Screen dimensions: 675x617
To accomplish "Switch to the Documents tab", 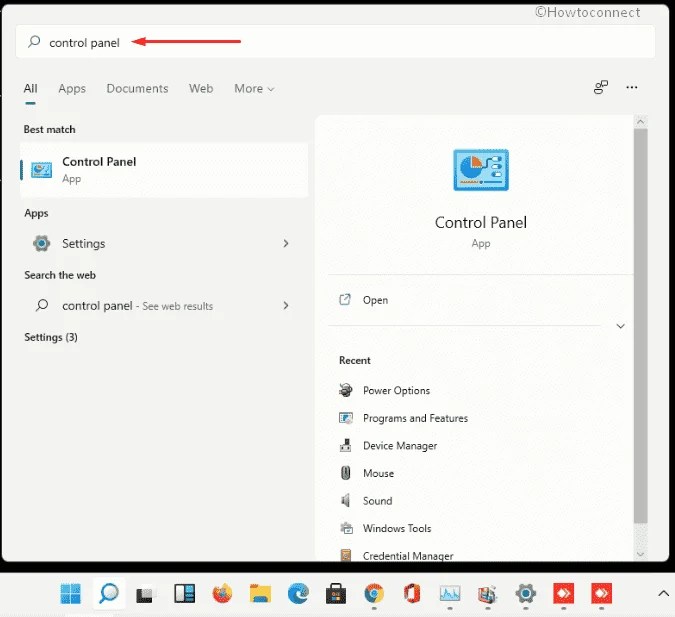I will click(x=137, y=88).
